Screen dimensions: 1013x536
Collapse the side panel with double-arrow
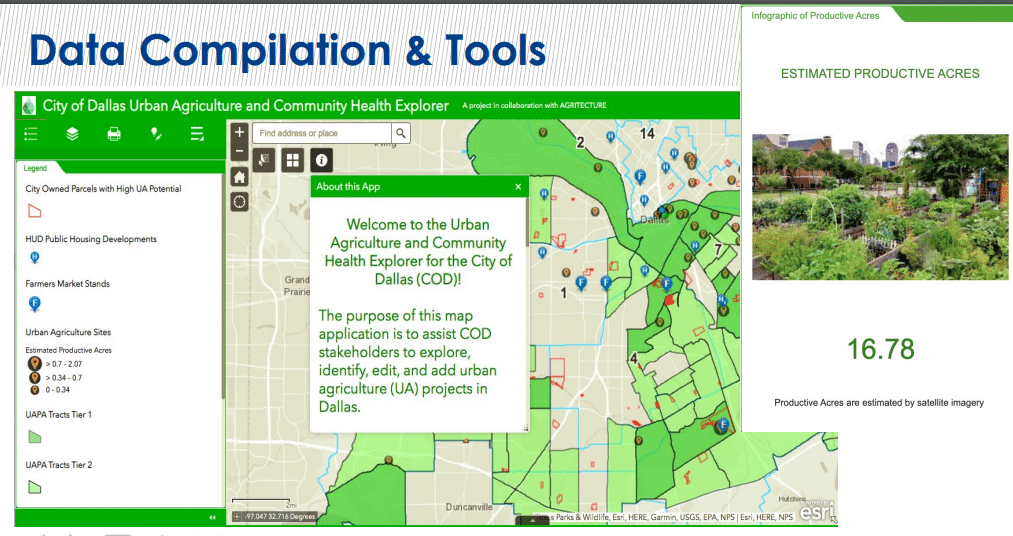(211, 517)
